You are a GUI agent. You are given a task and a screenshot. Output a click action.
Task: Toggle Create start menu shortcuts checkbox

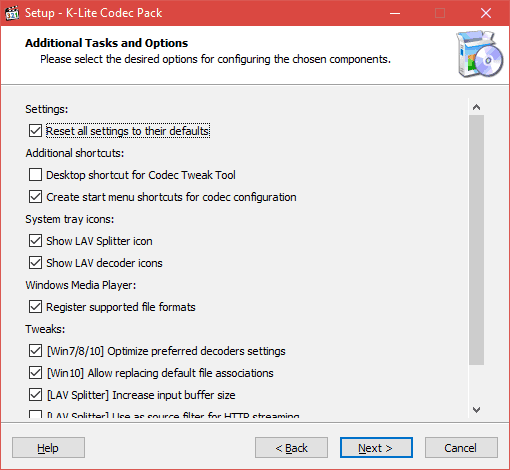pyautogui.click(x=35, y=197)
